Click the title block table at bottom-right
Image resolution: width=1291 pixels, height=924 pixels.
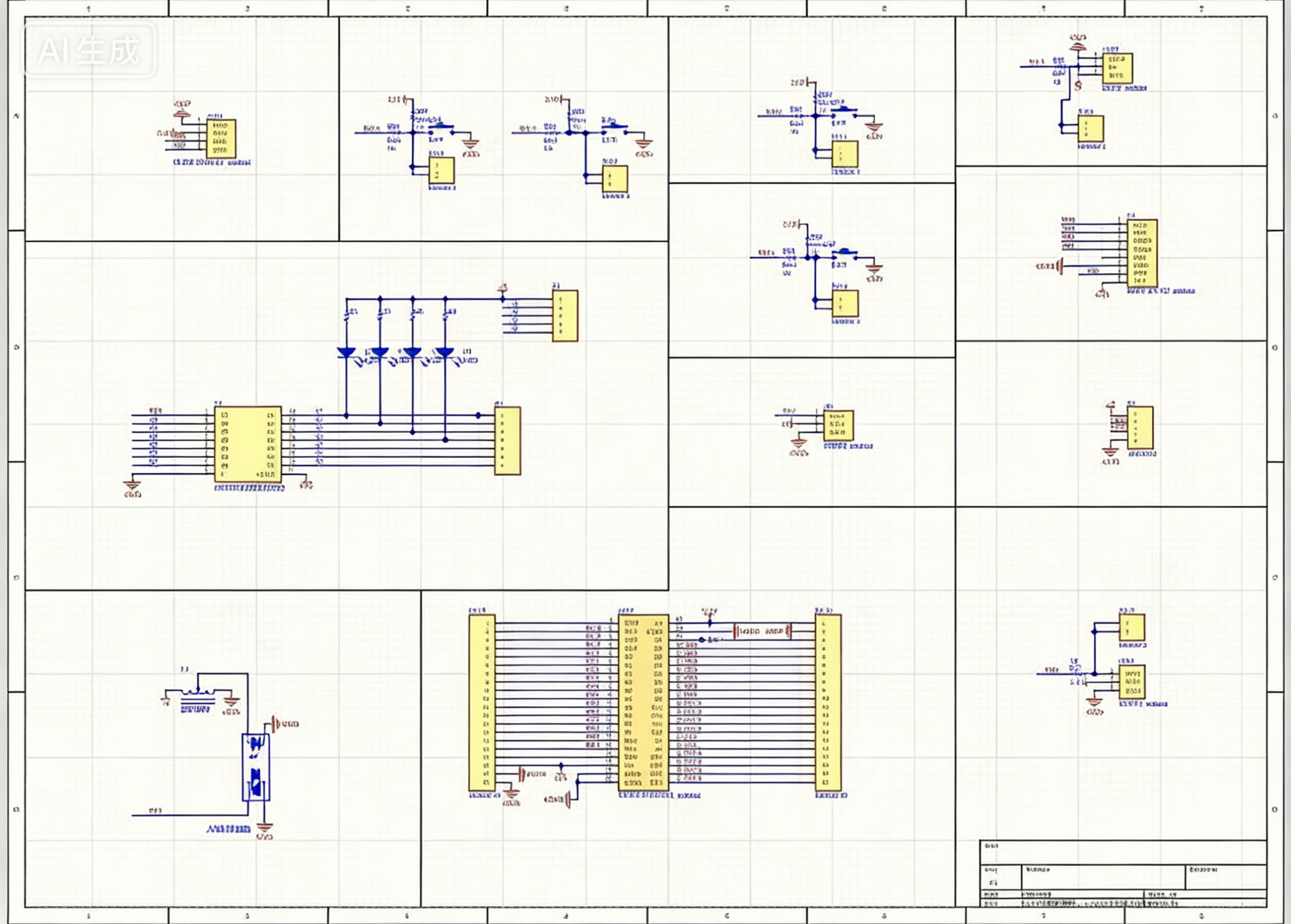[x=1122, y=873]
